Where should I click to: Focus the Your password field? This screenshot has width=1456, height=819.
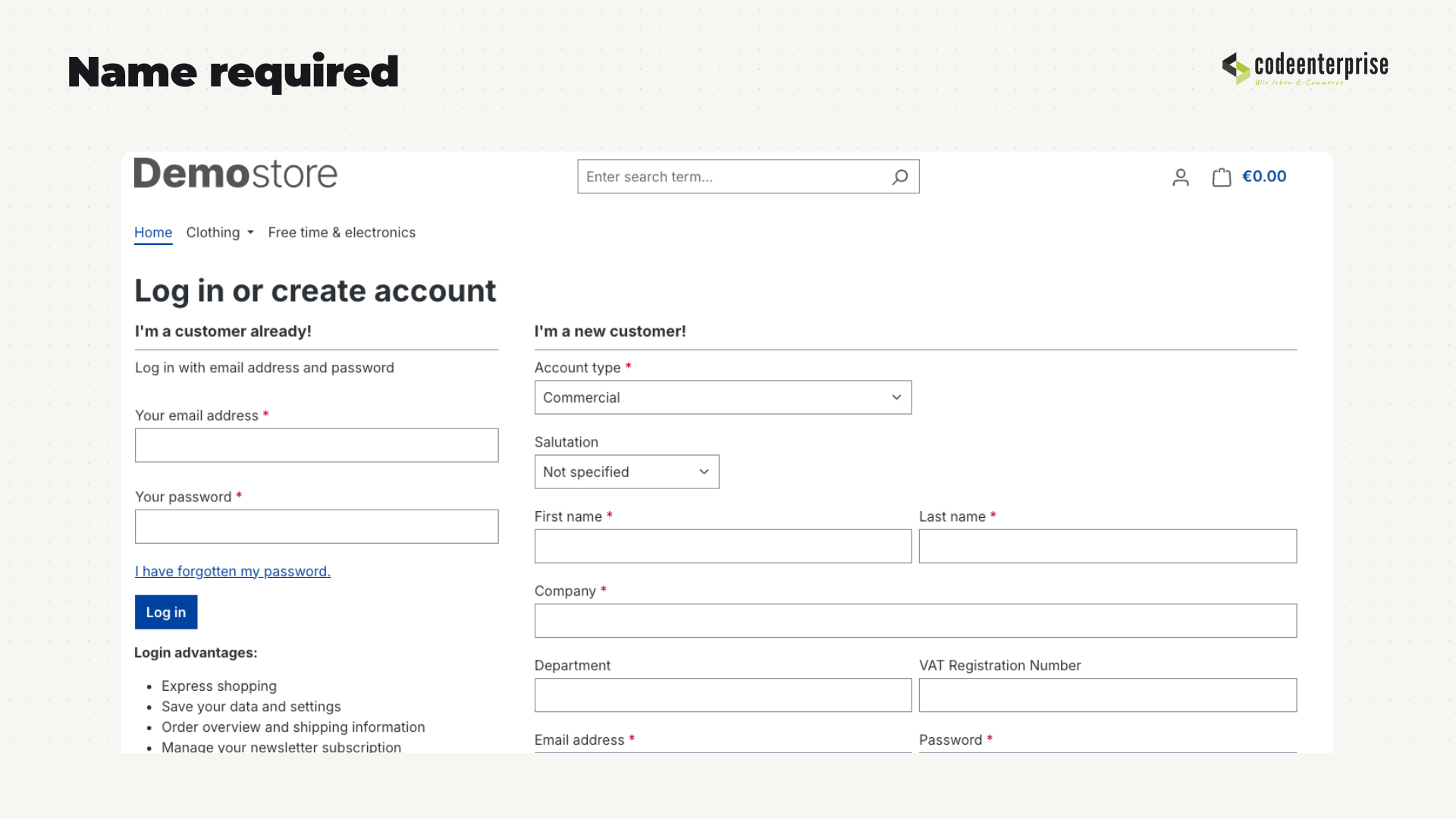pos(316,526)
